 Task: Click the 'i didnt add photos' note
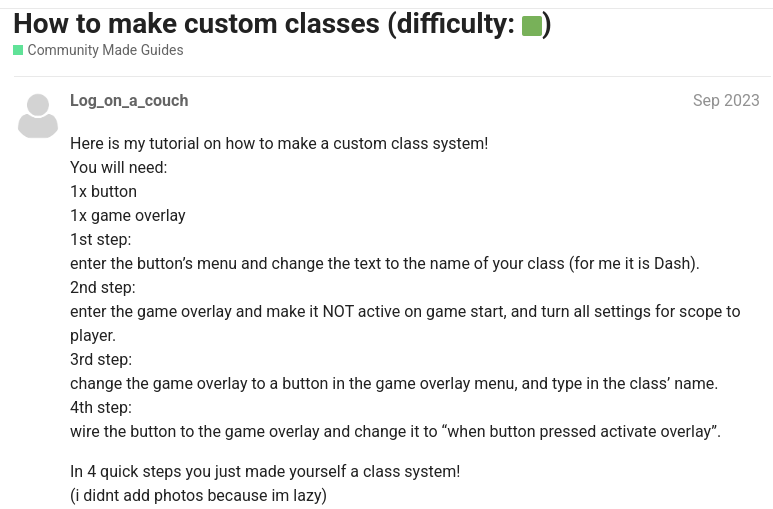tap(198, 495)
